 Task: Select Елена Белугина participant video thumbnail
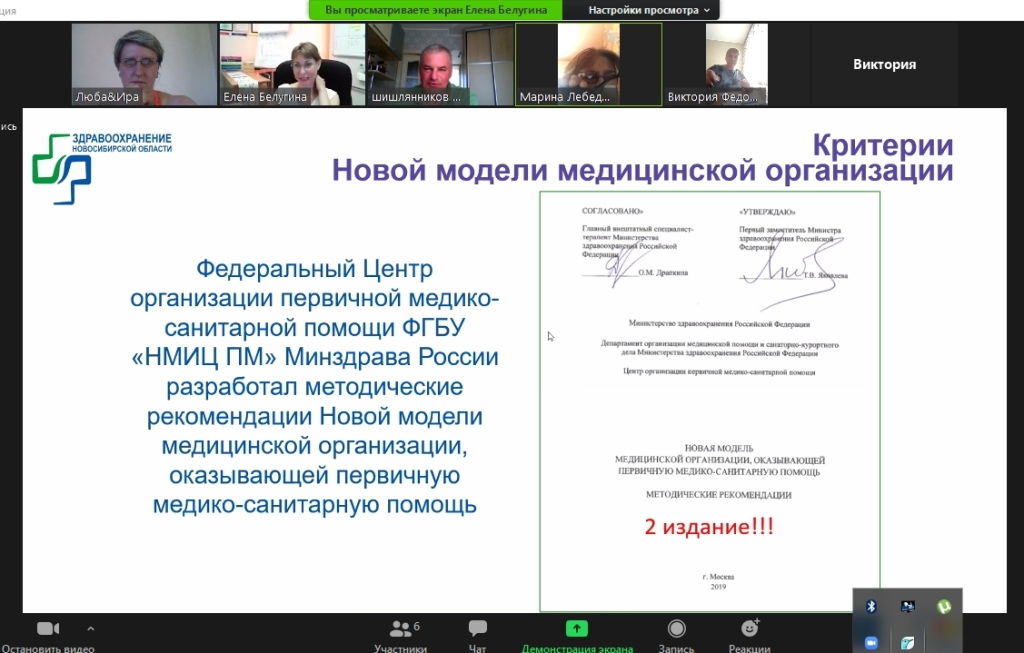pos(291,64)
